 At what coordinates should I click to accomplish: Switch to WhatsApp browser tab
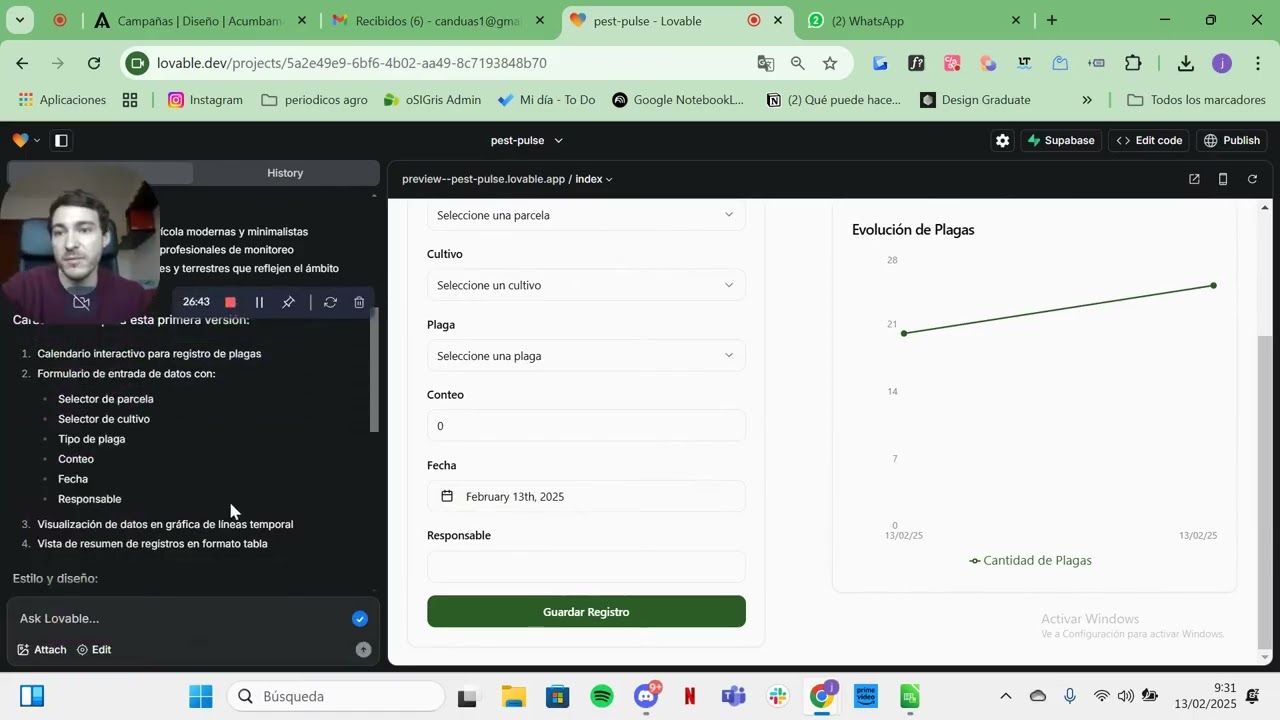[915, 20]
